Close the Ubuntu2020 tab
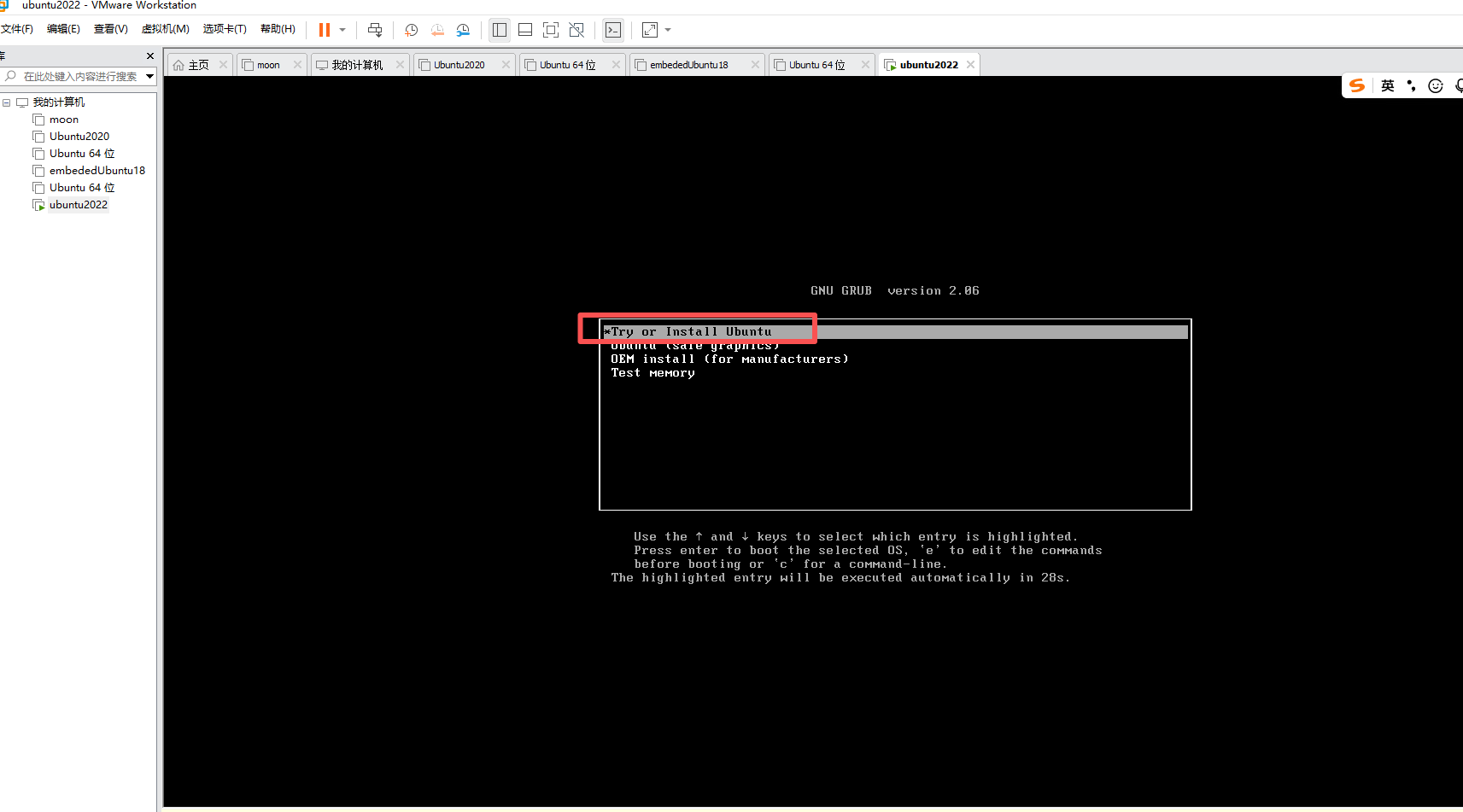1463x812 pixels. 506,65
